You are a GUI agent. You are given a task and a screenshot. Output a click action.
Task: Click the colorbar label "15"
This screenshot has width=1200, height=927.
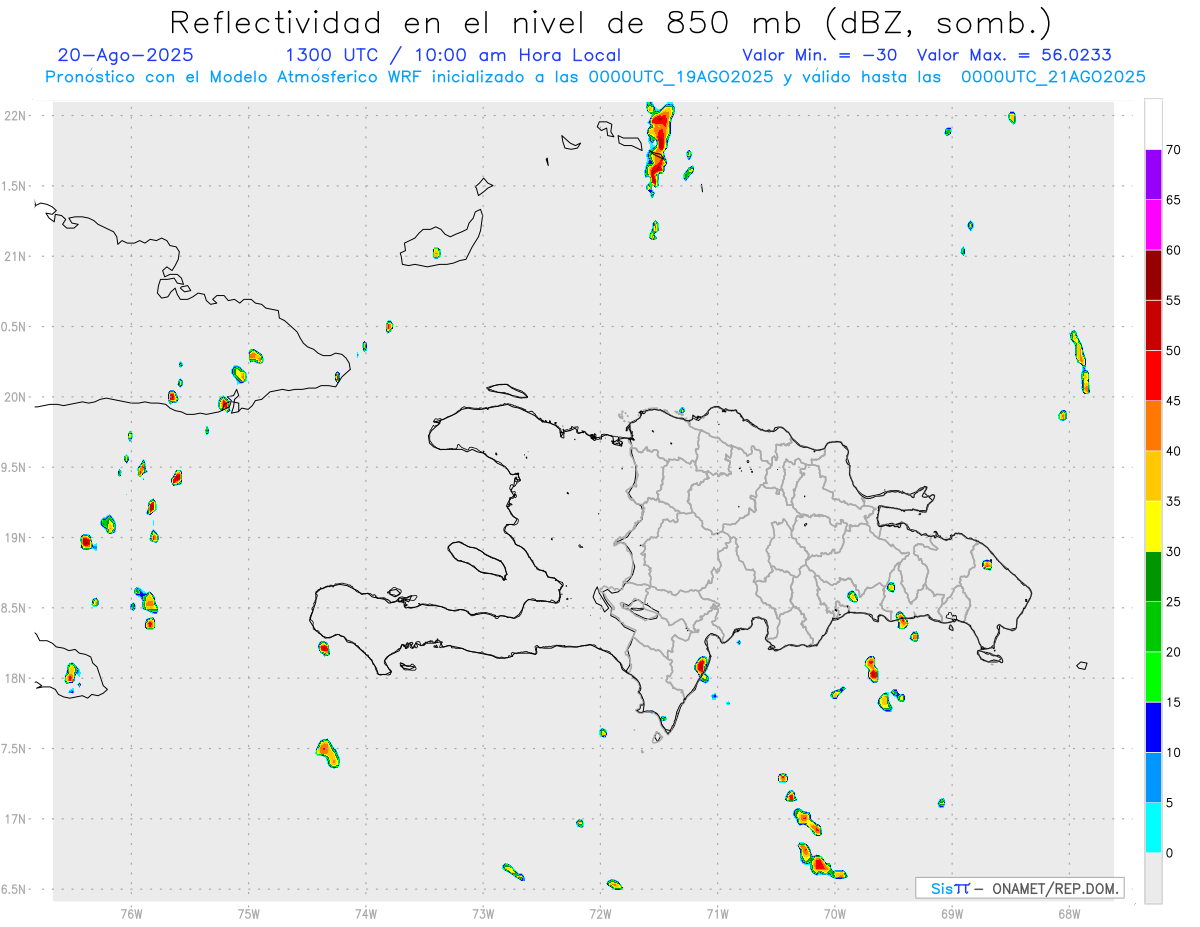coord(1174,702)
